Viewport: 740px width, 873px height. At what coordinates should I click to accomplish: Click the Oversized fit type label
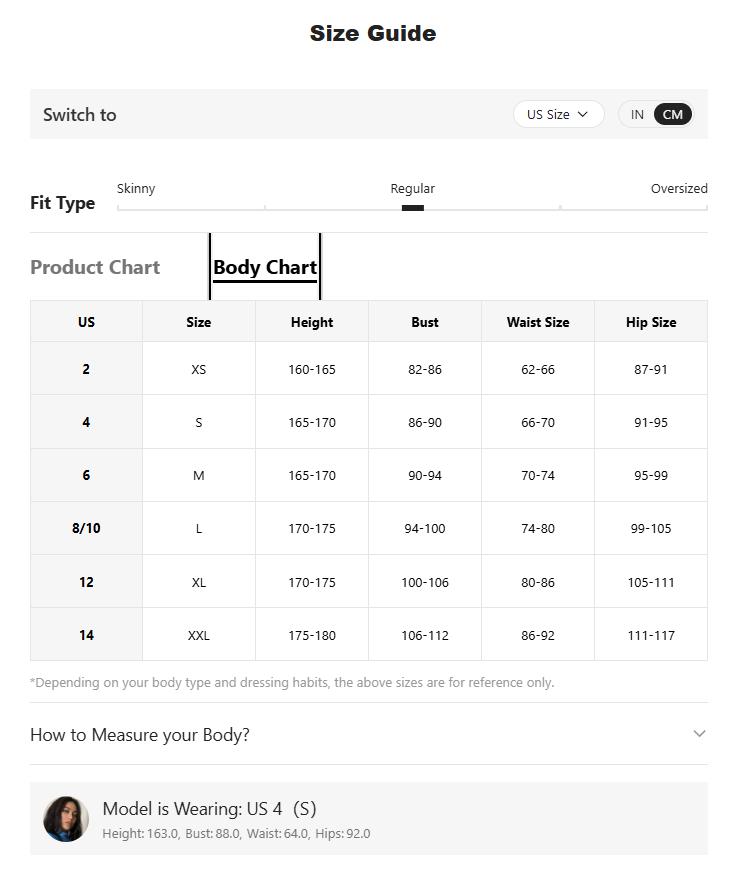[679, 189]
